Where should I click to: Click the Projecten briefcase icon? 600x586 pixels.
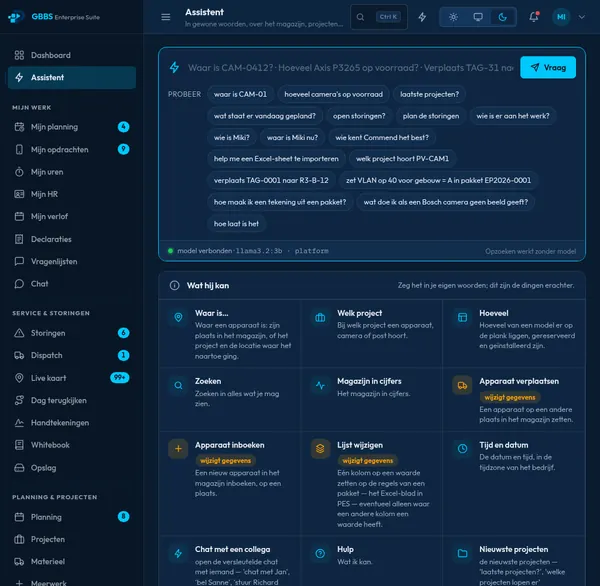click(19, 539)
